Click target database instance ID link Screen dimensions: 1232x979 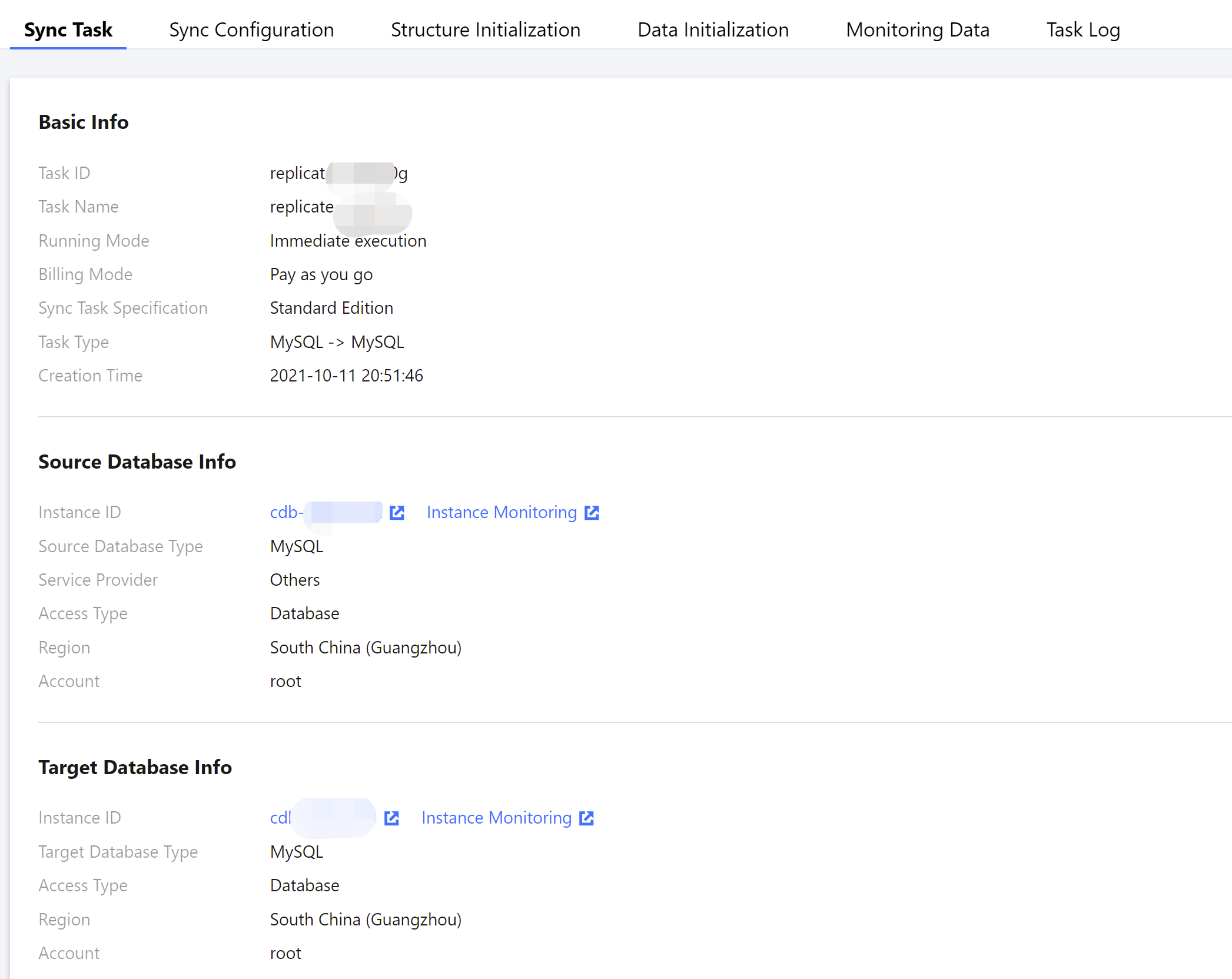[322, 818]
